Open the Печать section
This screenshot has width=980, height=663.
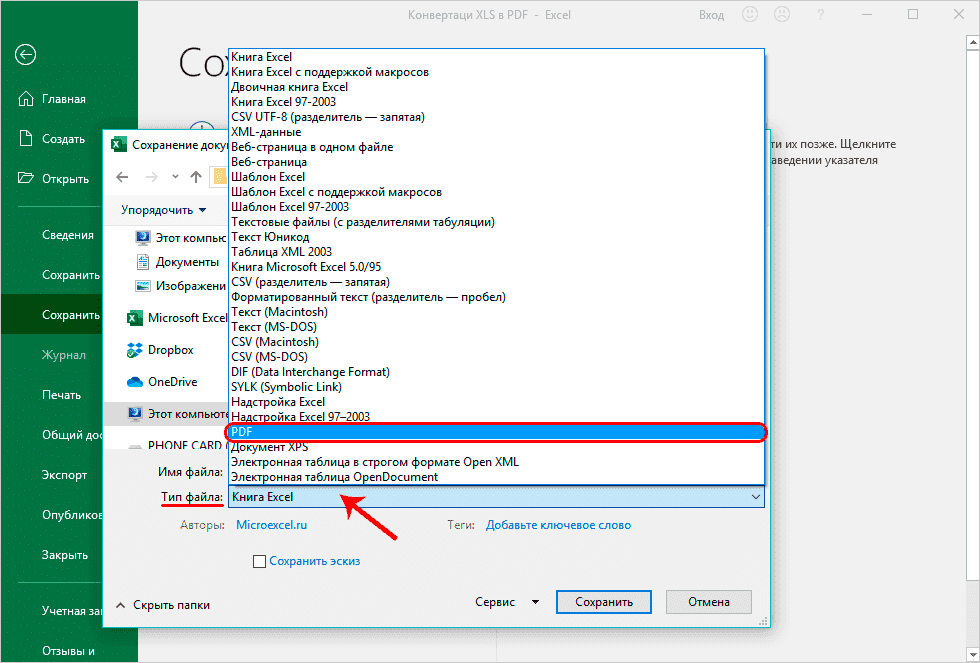coord(63,394)
